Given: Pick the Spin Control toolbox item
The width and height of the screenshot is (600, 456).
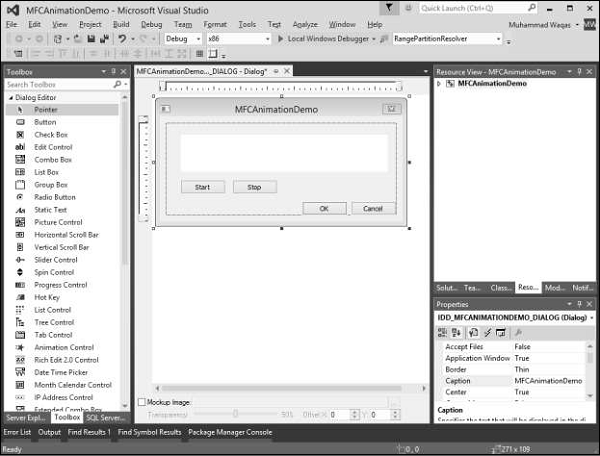Looking at the screenshot, I should (x=62, y=272).
